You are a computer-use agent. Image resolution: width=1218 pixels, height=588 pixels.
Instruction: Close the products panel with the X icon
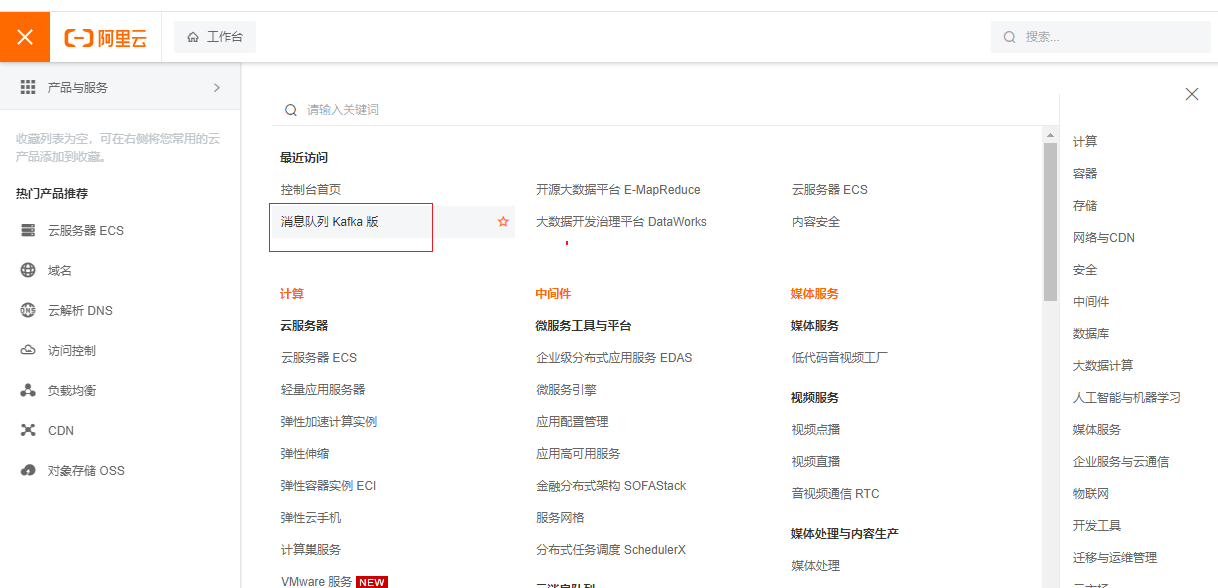point(1192,94)
